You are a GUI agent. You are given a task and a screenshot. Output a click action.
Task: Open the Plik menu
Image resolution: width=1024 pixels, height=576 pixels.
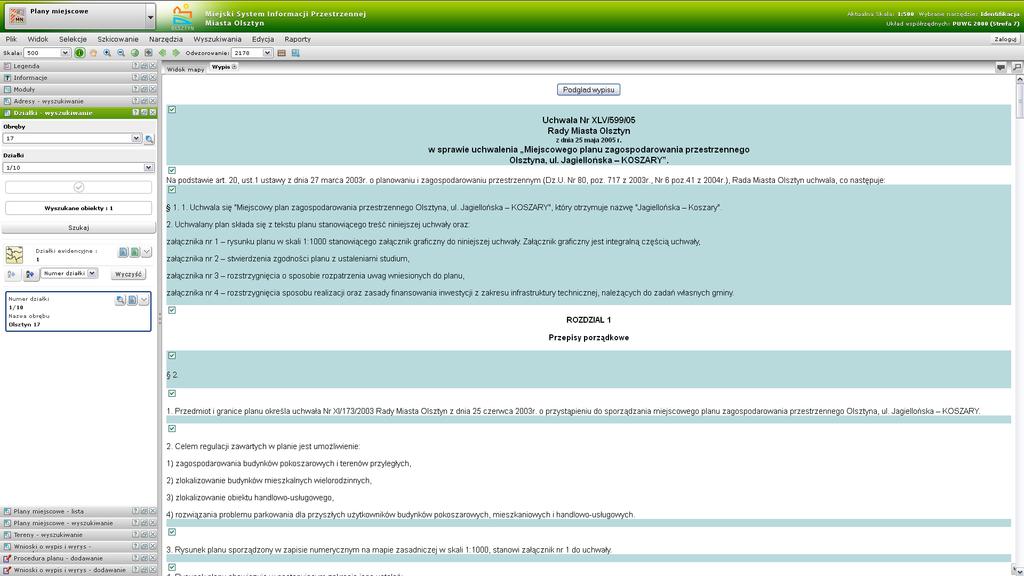(11, 39)
